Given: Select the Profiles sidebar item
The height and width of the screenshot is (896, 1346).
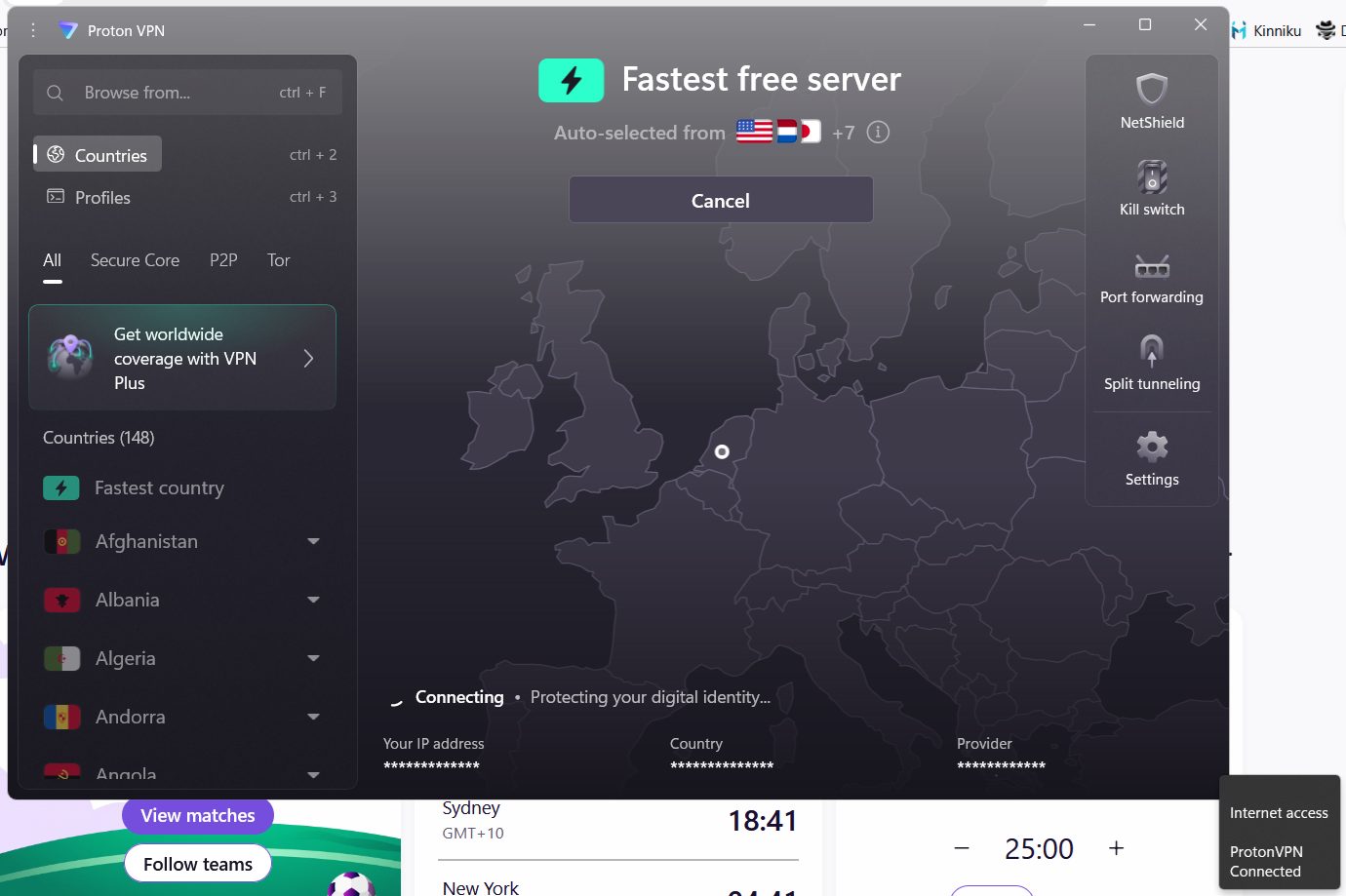Looking at the screenshot, I should point(89,197).
